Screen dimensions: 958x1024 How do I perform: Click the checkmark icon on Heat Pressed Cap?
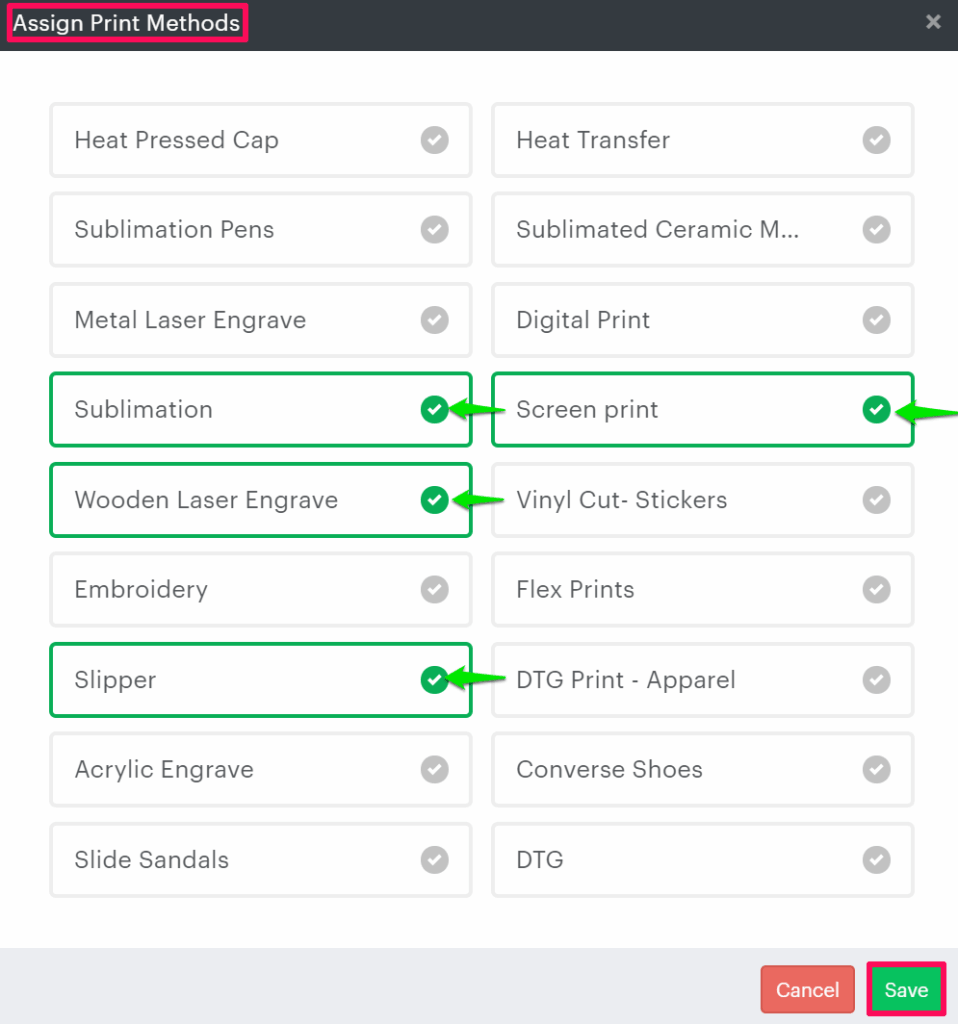coord(434,140)
